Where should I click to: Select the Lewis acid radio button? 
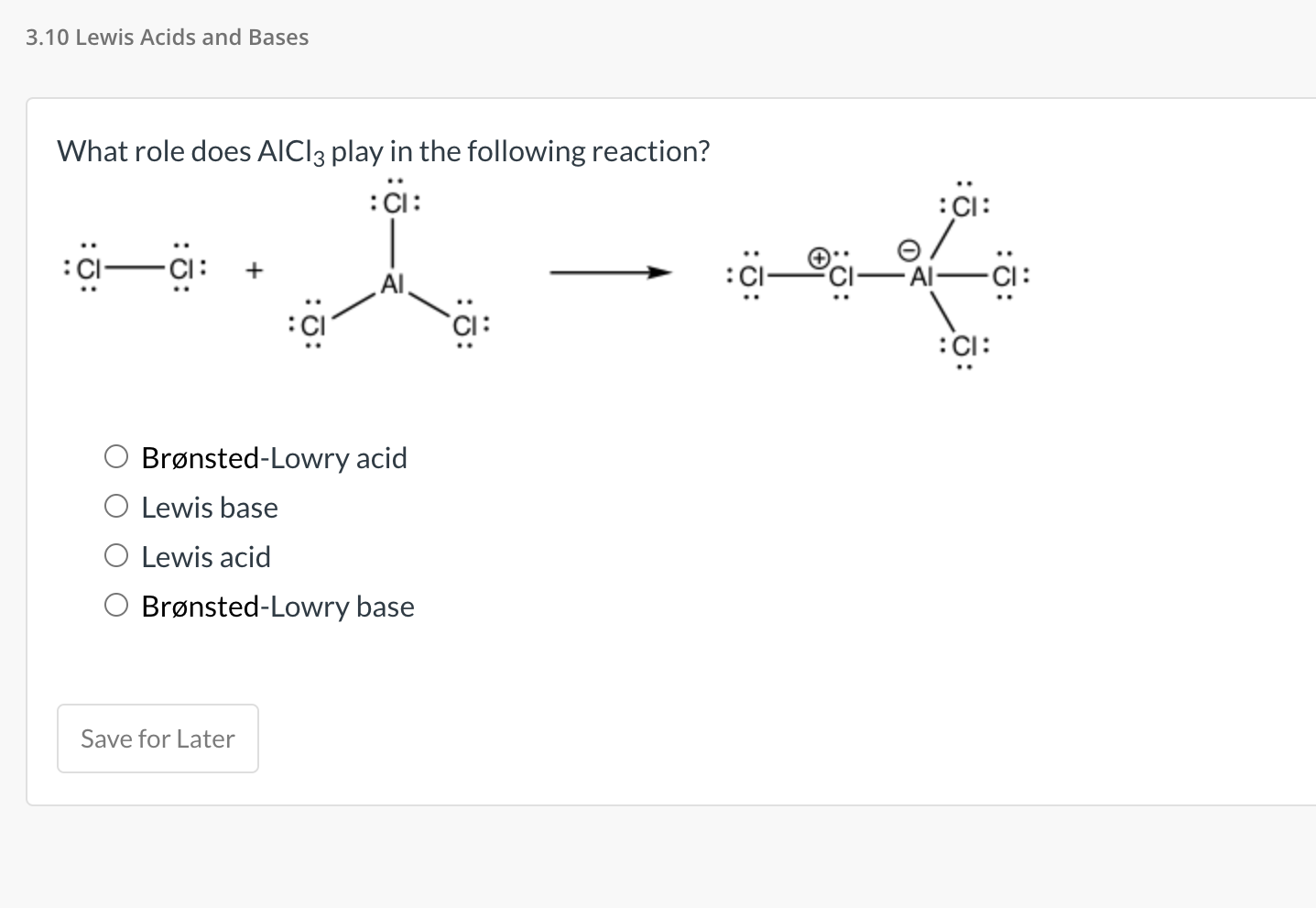pyautogui.click(x=116, y=553)
